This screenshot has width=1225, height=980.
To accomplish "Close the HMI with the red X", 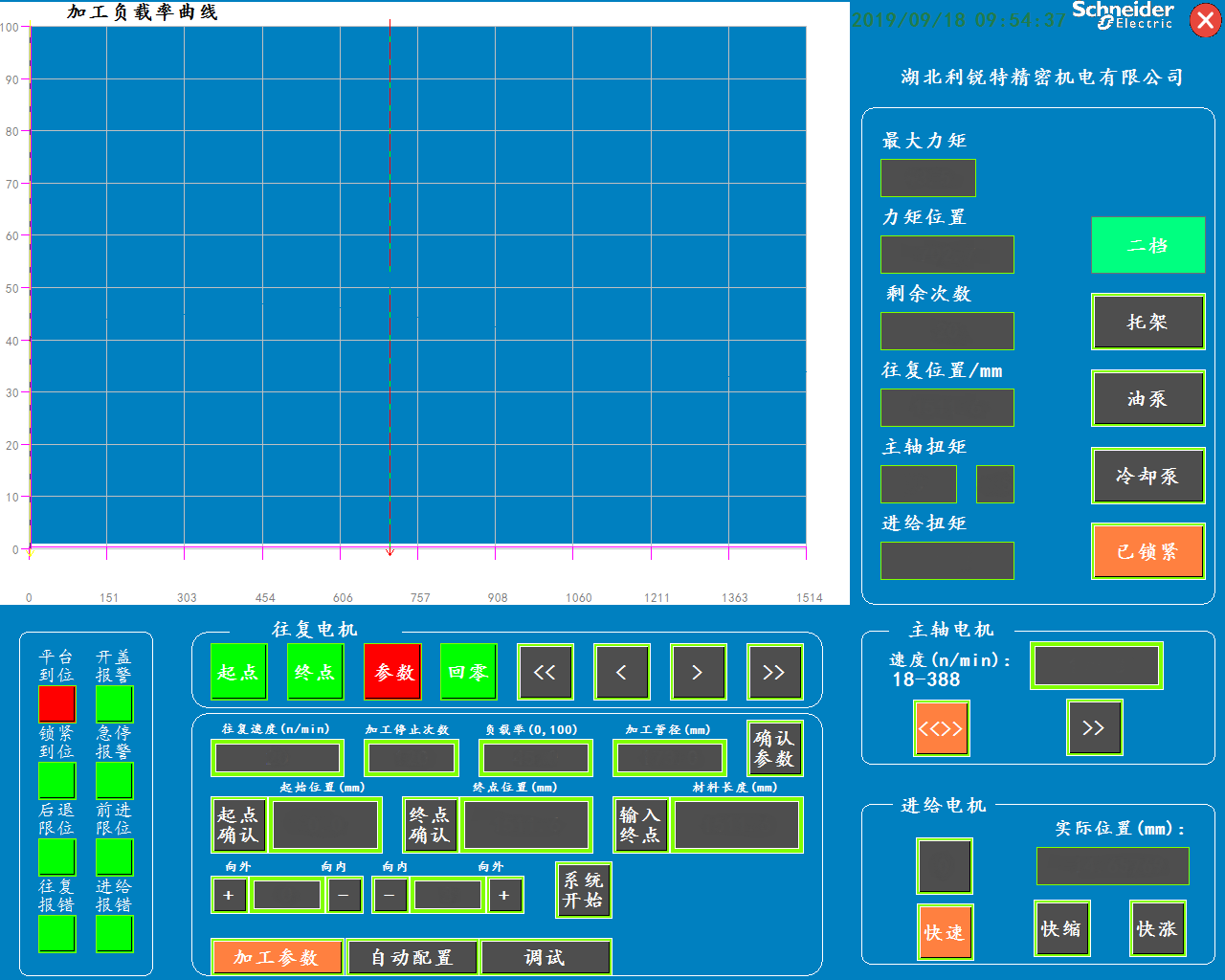I will 1205,20.
